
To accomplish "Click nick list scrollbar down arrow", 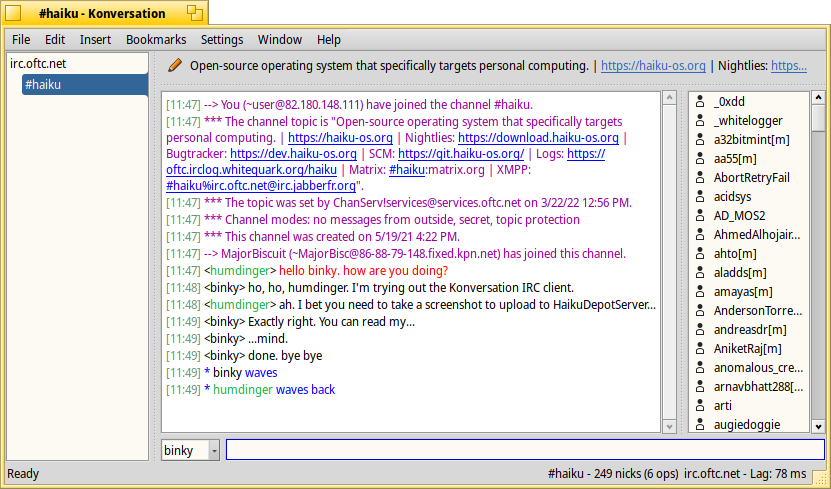I will click(818, 426).
